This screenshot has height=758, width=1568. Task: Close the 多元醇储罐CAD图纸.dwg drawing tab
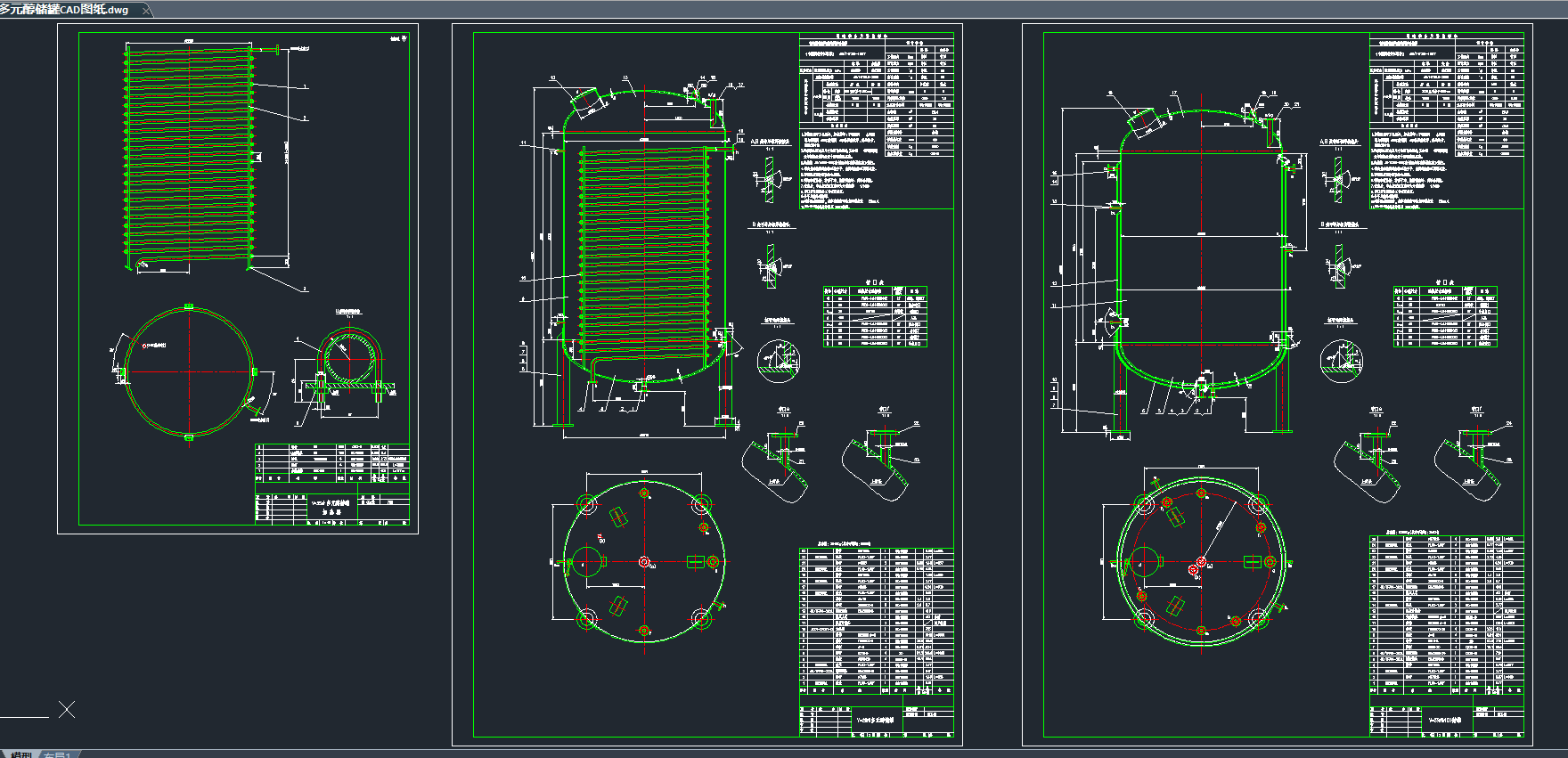[147, 11]
